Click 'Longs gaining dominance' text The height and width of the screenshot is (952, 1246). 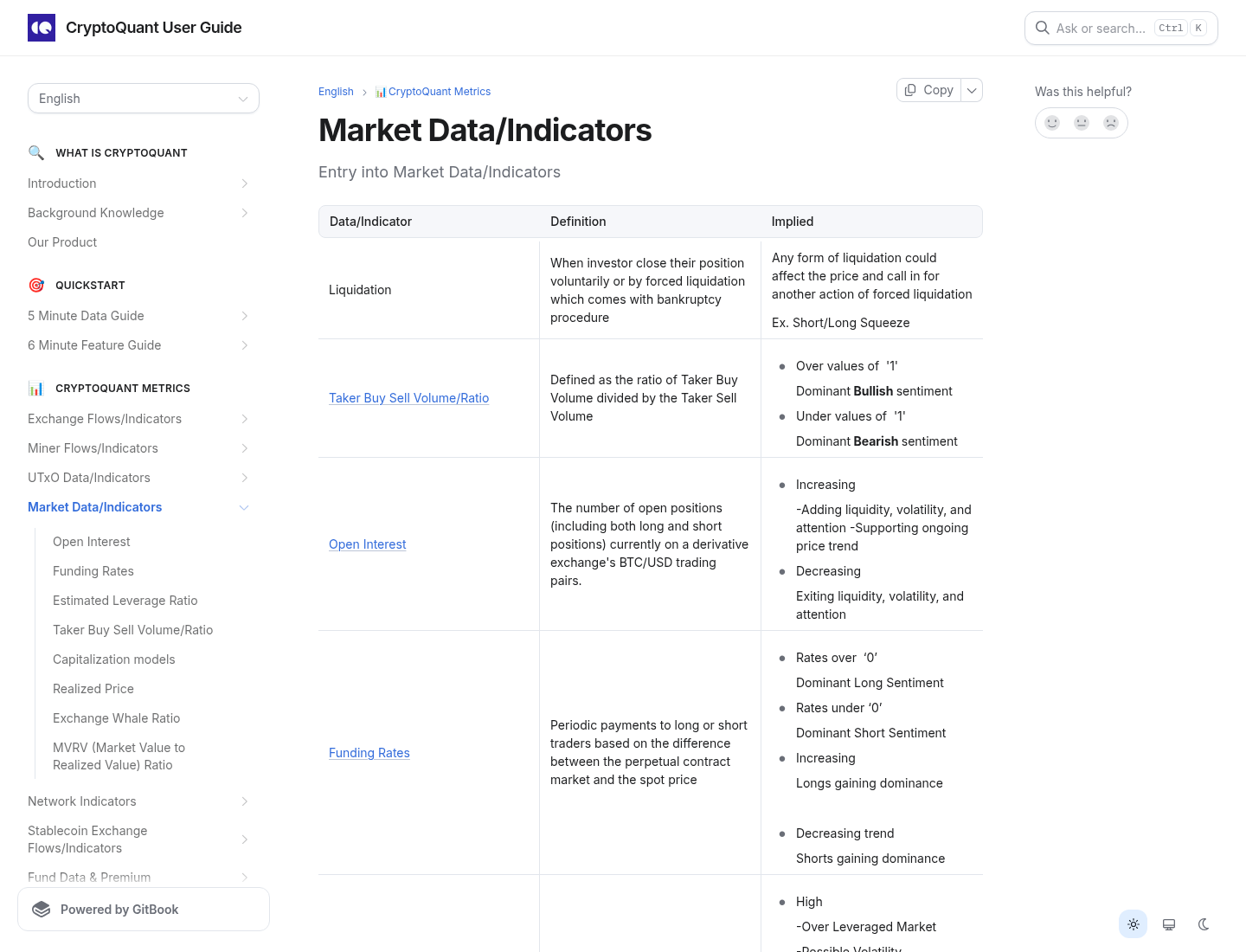870,783
